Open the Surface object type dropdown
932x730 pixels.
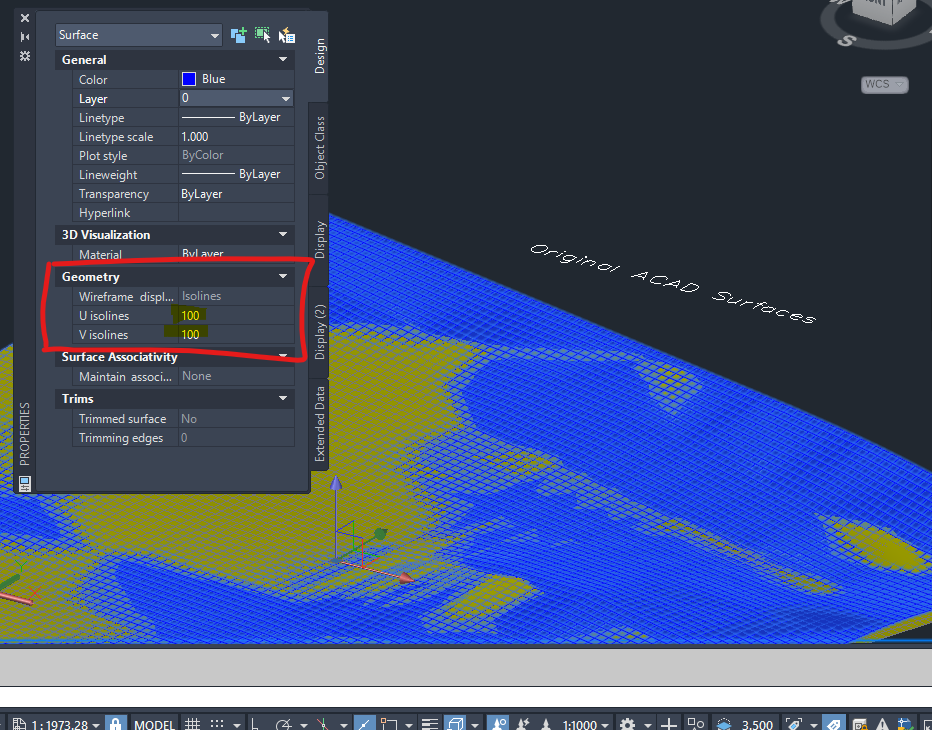[x=138, y=35]
